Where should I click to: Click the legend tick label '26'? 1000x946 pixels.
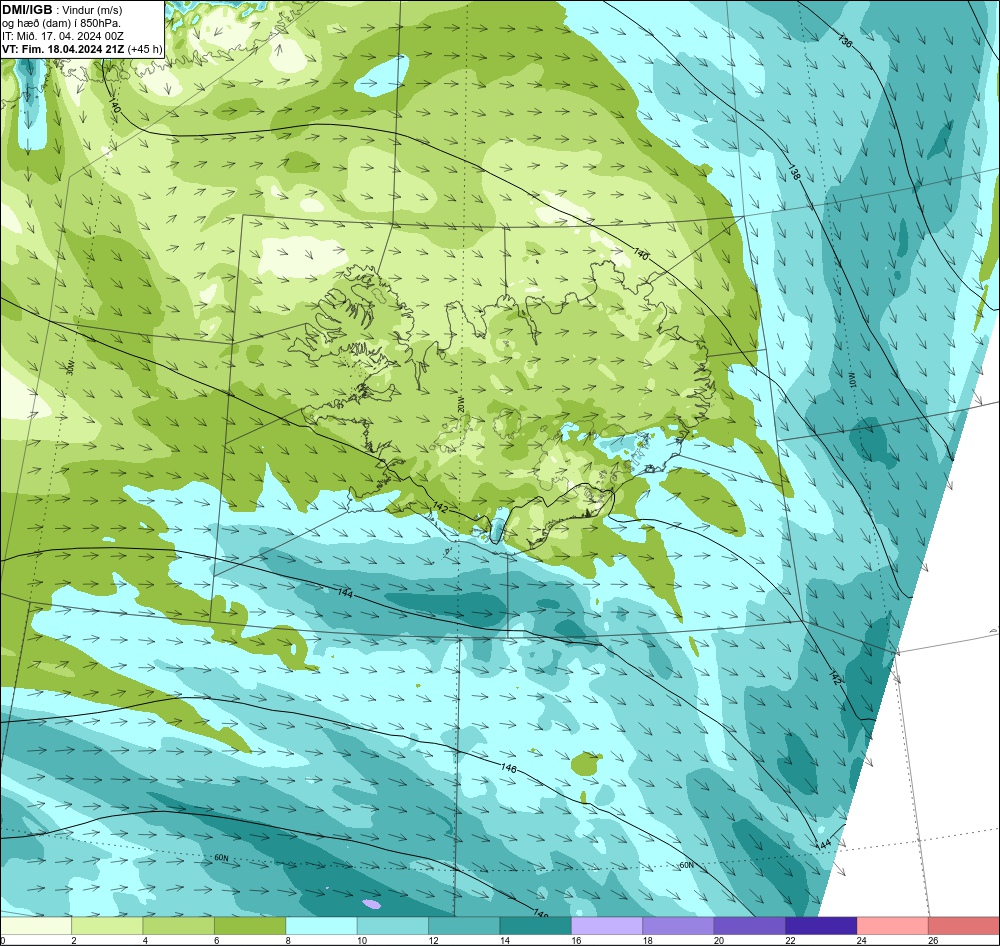click(x=933, y=940)
